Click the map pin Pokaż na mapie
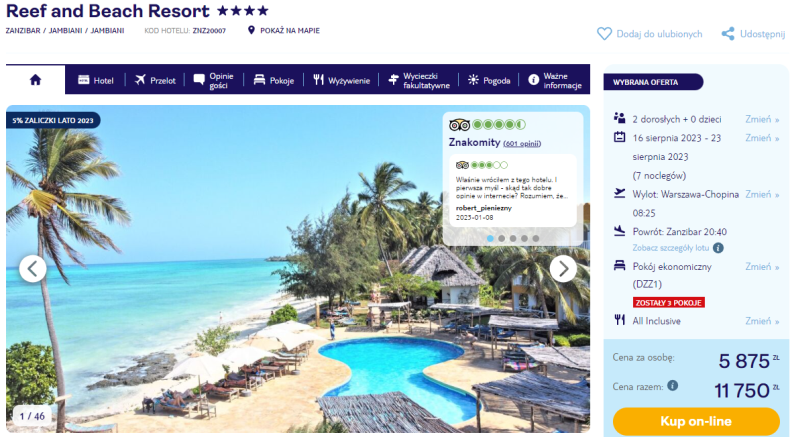The height and width of the screenshot is (437, 790). click(x=251, y=30)
